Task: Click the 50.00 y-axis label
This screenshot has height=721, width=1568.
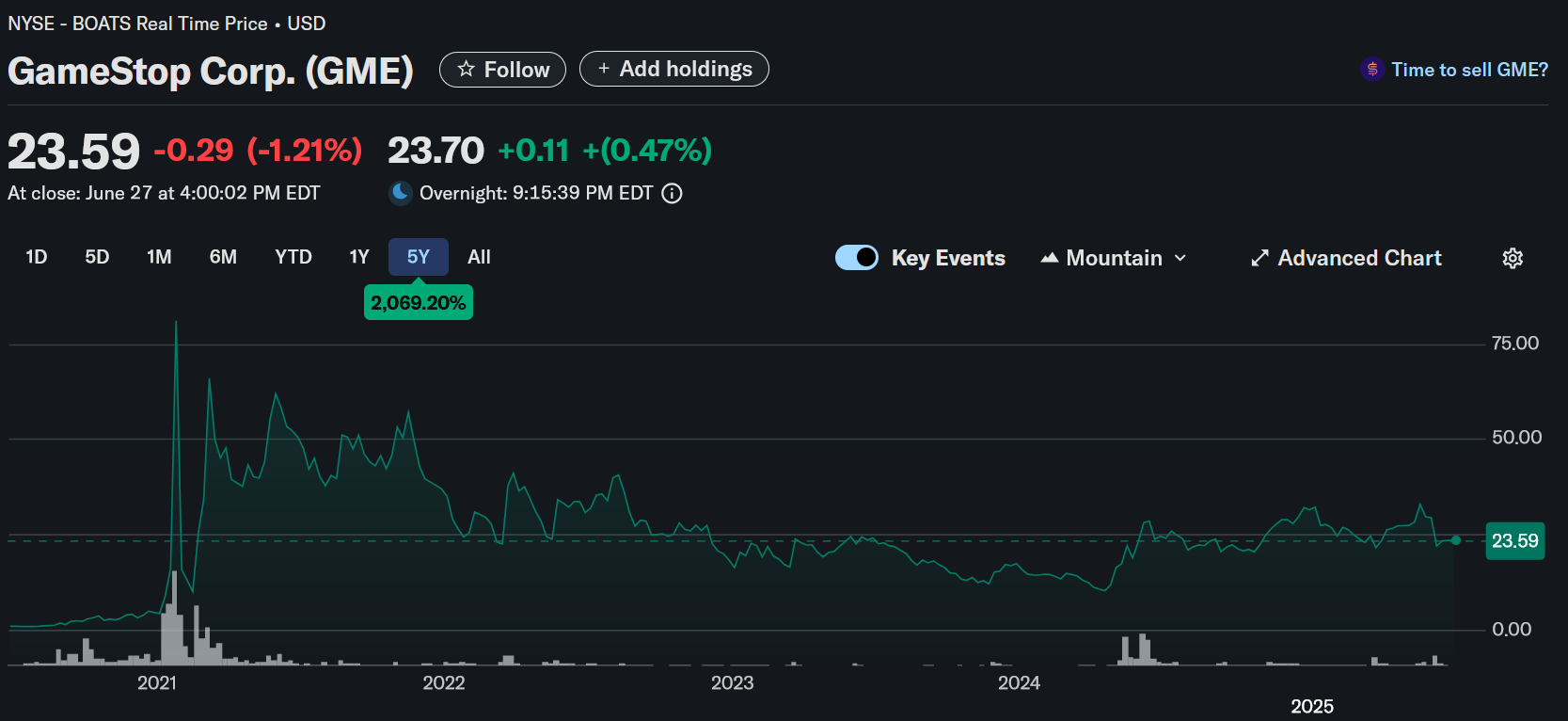Action: [x=1516, y=438]
